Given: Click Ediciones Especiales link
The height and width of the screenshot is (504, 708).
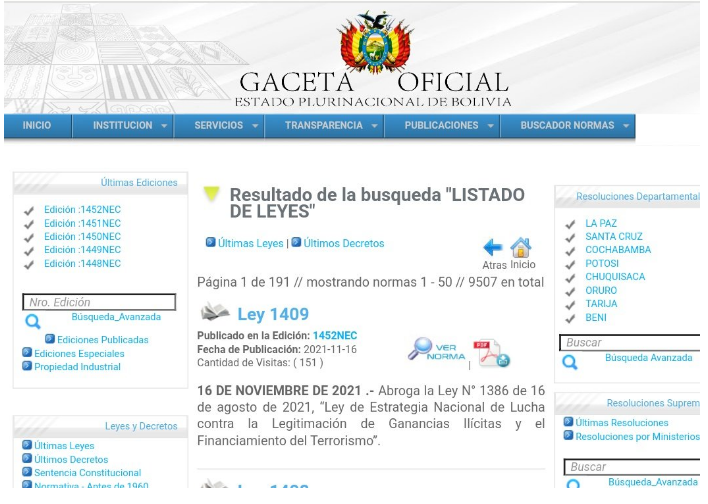Looking at the screenshot, I should [79, 354].
